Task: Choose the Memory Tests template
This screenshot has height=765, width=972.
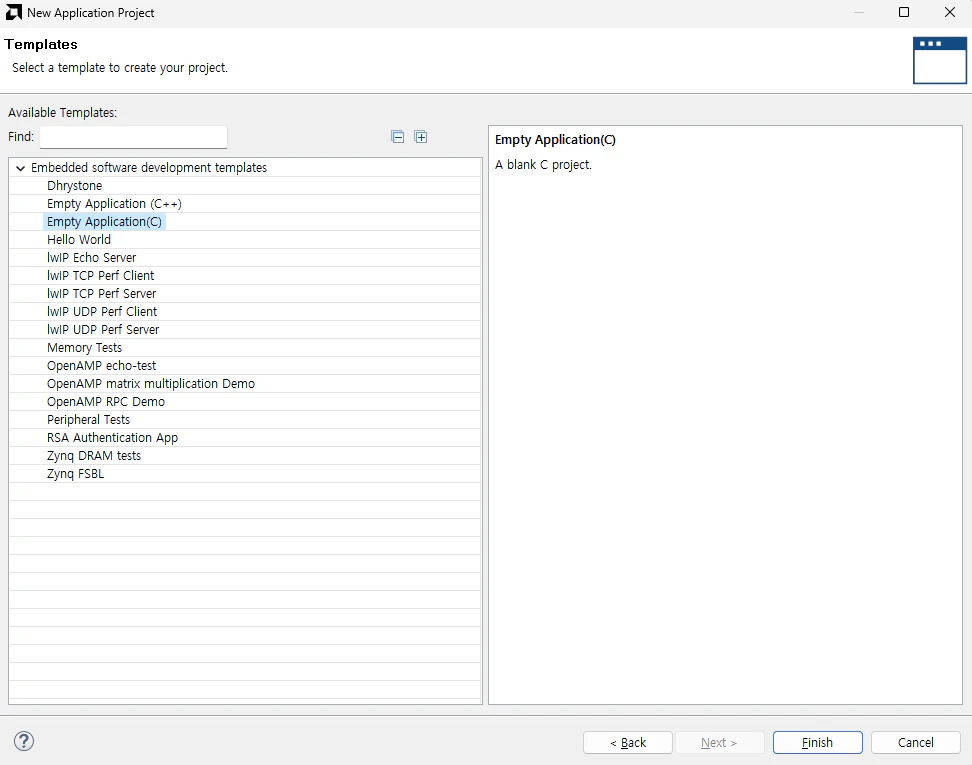Action: pyautogui.click(x=84, y=347)
